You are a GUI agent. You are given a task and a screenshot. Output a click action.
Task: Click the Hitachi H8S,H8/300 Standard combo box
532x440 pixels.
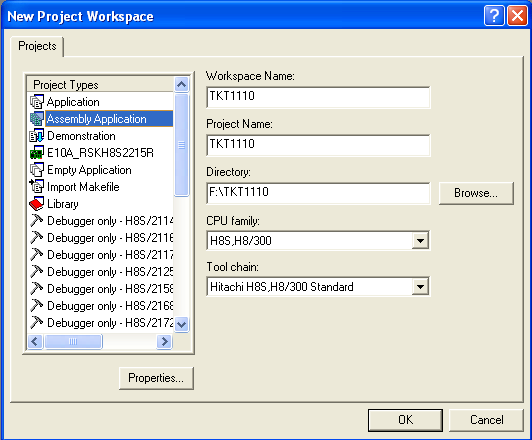click(318, 287)
